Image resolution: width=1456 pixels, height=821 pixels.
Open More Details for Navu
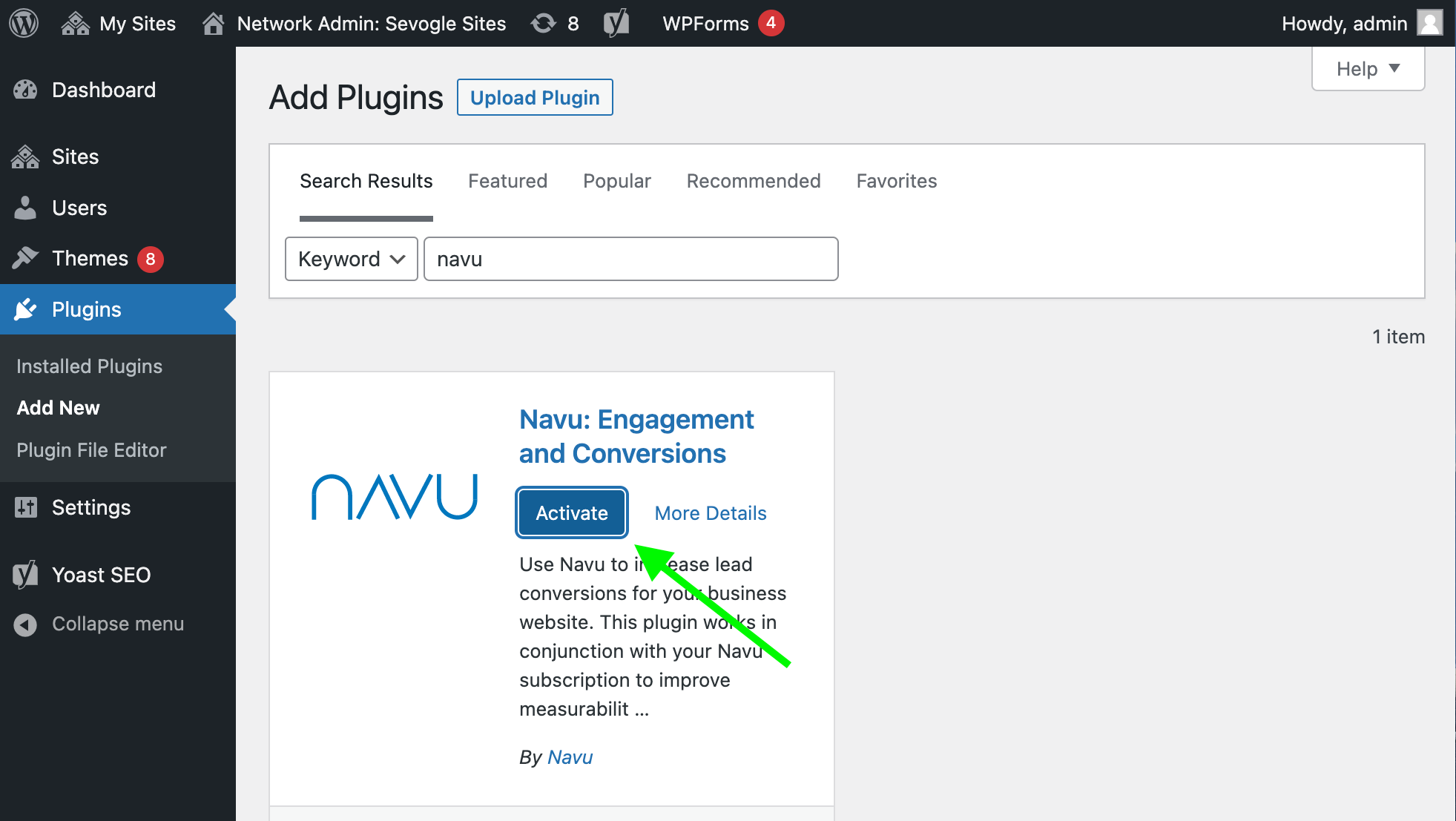click(710, 513)
